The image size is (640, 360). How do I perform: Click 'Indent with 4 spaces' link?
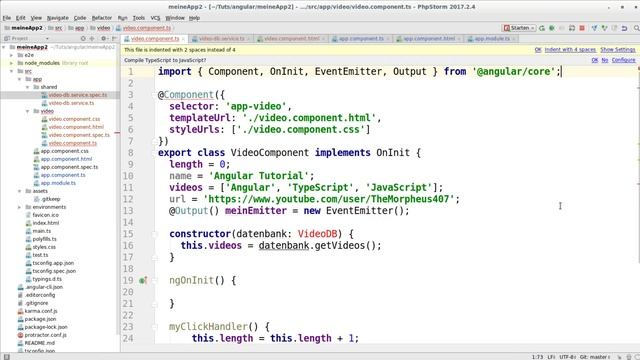570,50
